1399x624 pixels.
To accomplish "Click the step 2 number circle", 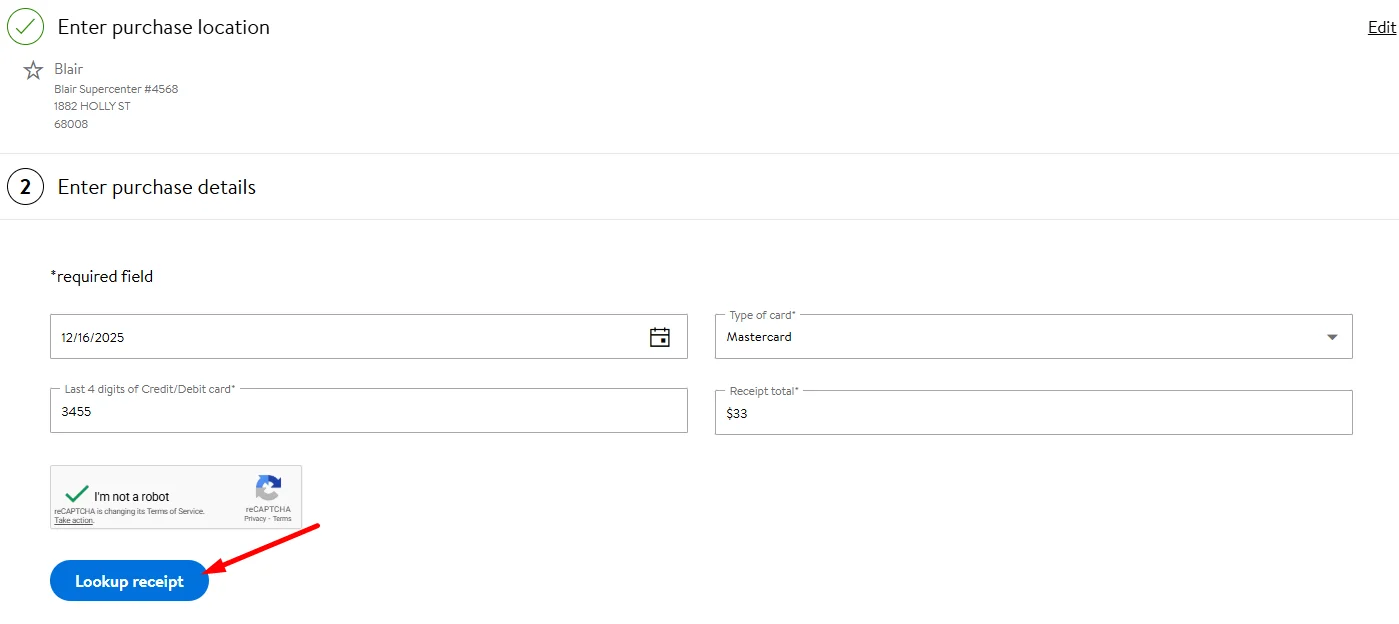I will pyautogui.click(x=25, y=187).
